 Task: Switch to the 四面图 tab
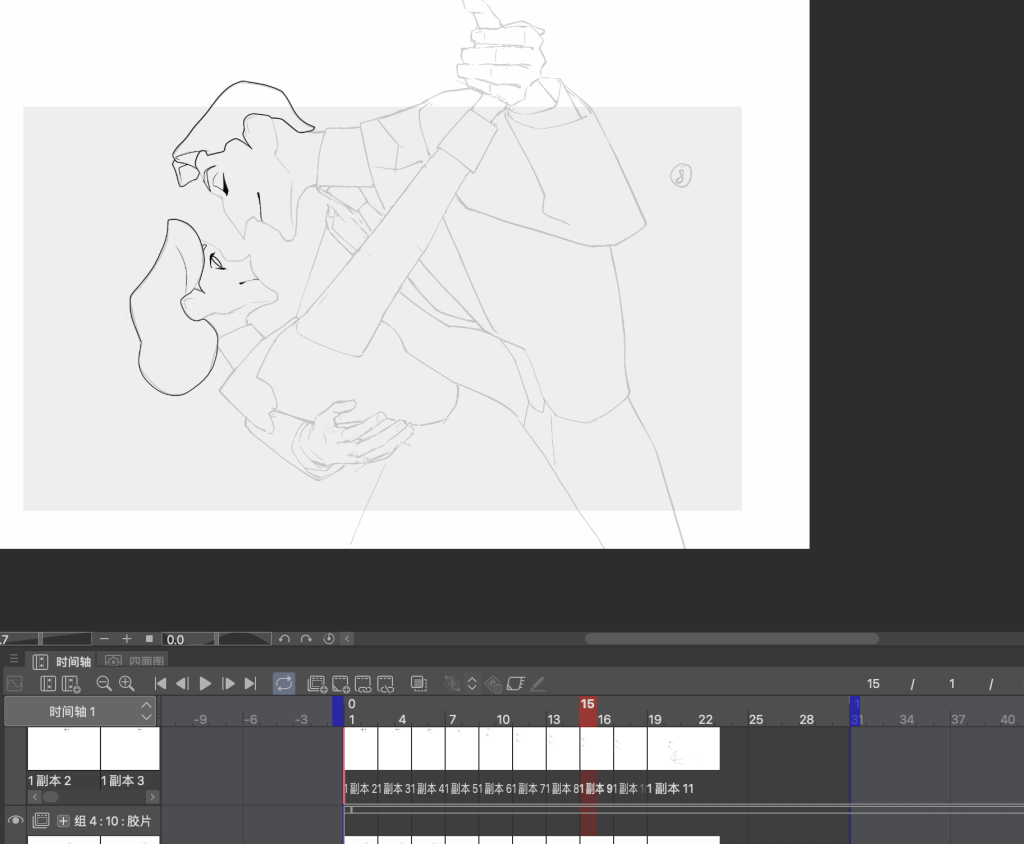pyautogui.click(x=135, y=662)
